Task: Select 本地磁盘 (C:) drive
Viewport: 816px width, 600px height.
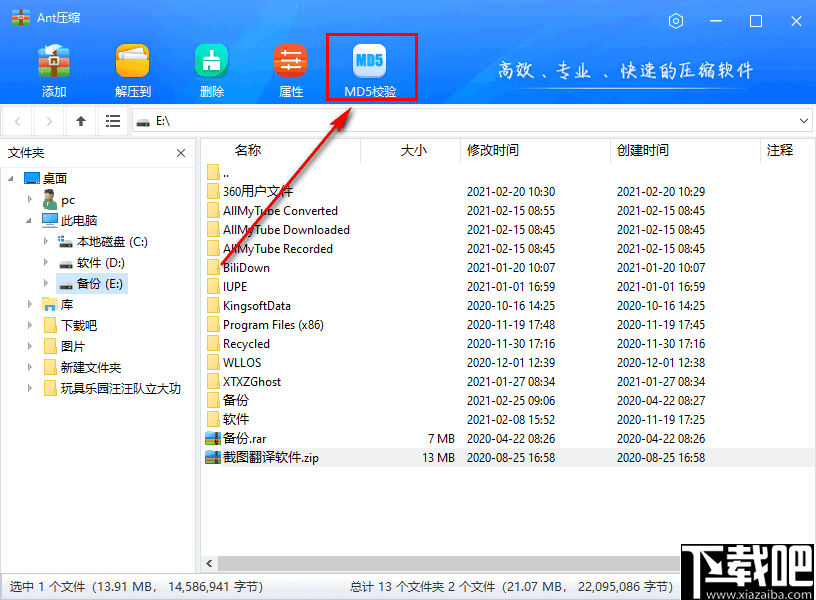Action: 103,241
